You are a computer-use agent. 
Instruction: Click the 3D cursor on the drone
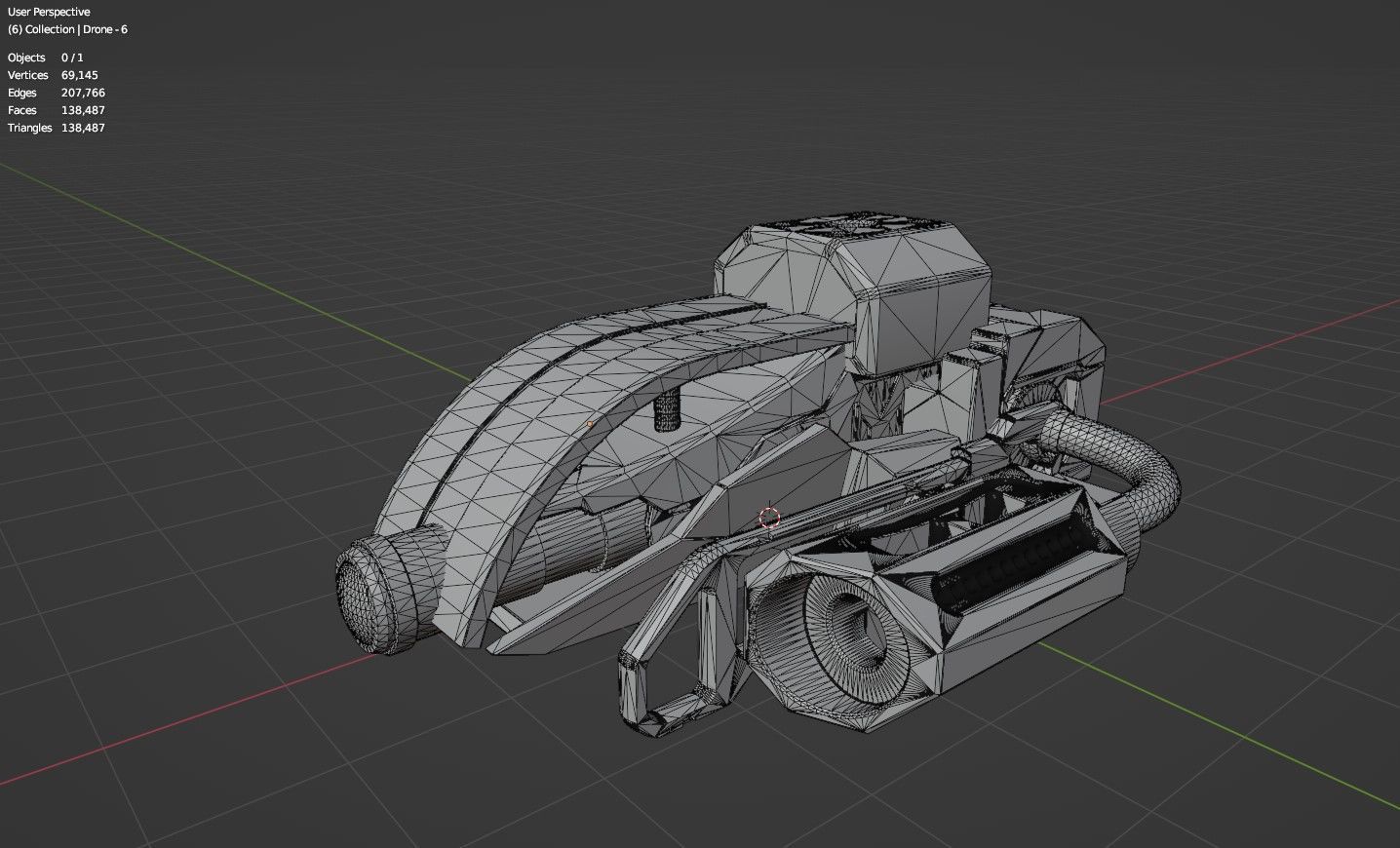tap(769, 518)
